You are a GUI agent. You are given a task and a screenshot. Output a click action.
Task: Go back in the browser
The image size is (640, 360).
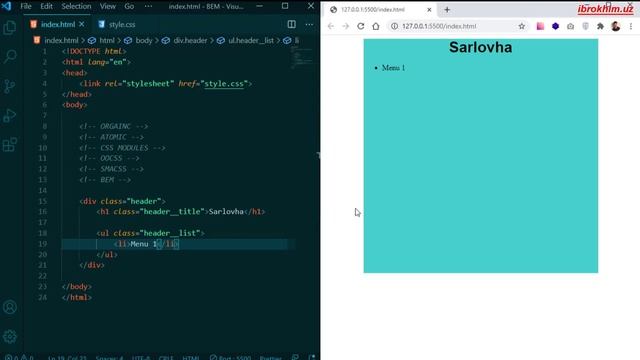pyautogui.click(x=331, y=26)
